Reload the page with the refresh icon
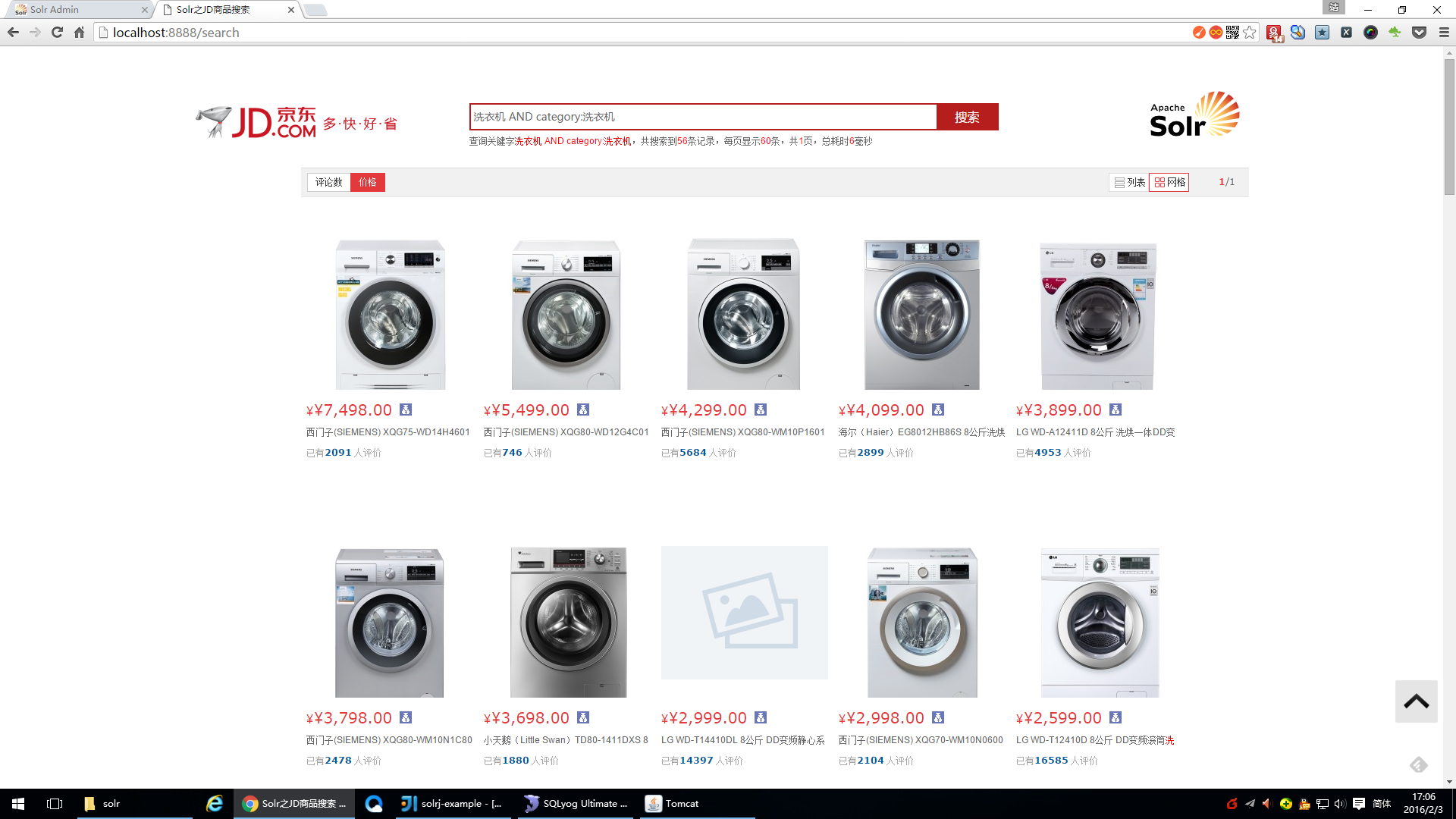 click(57, 33)
